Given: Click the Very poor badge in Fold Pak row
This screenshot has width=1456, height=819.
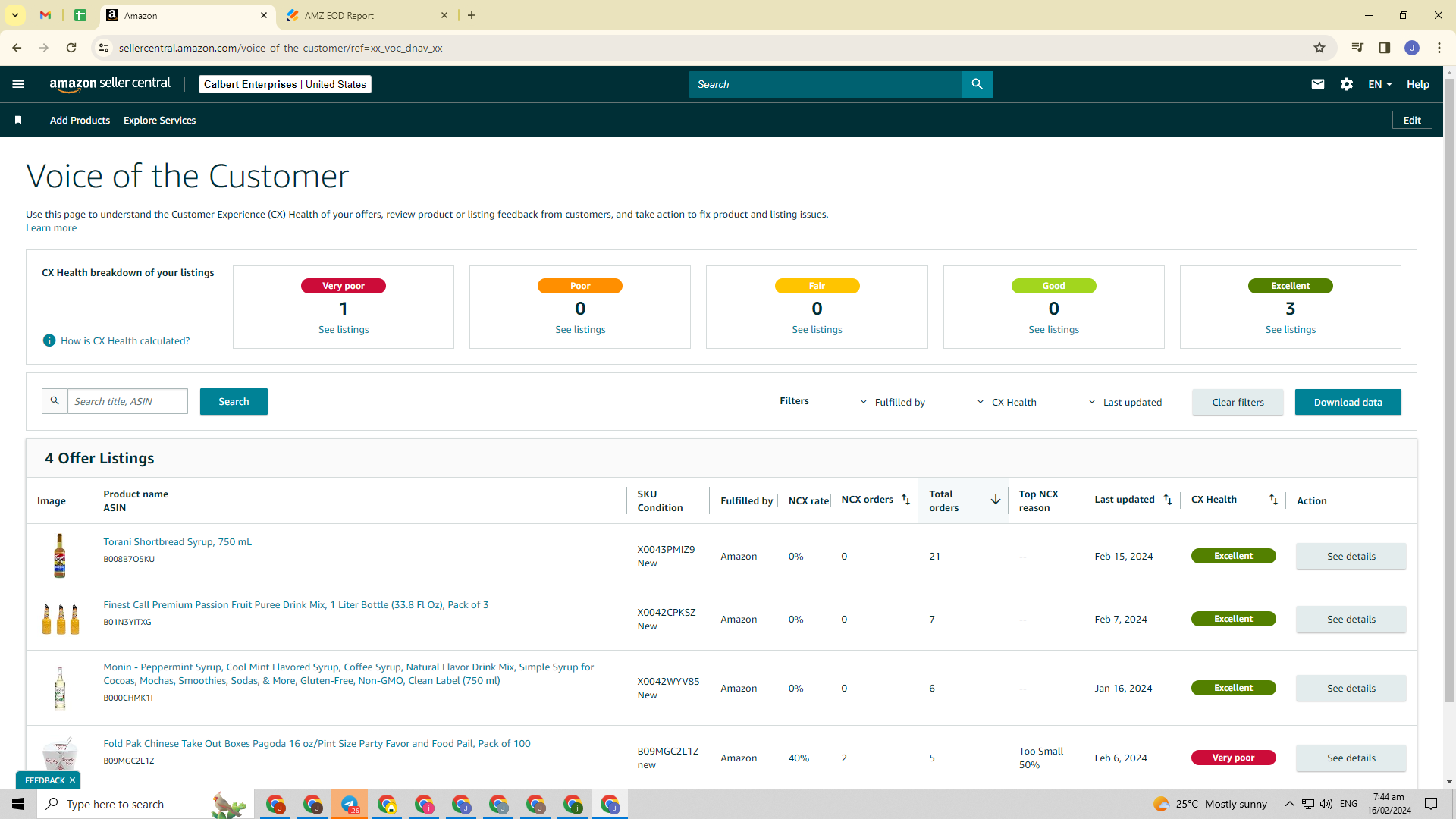Looking at the screenshot, I should point(1233,758).
